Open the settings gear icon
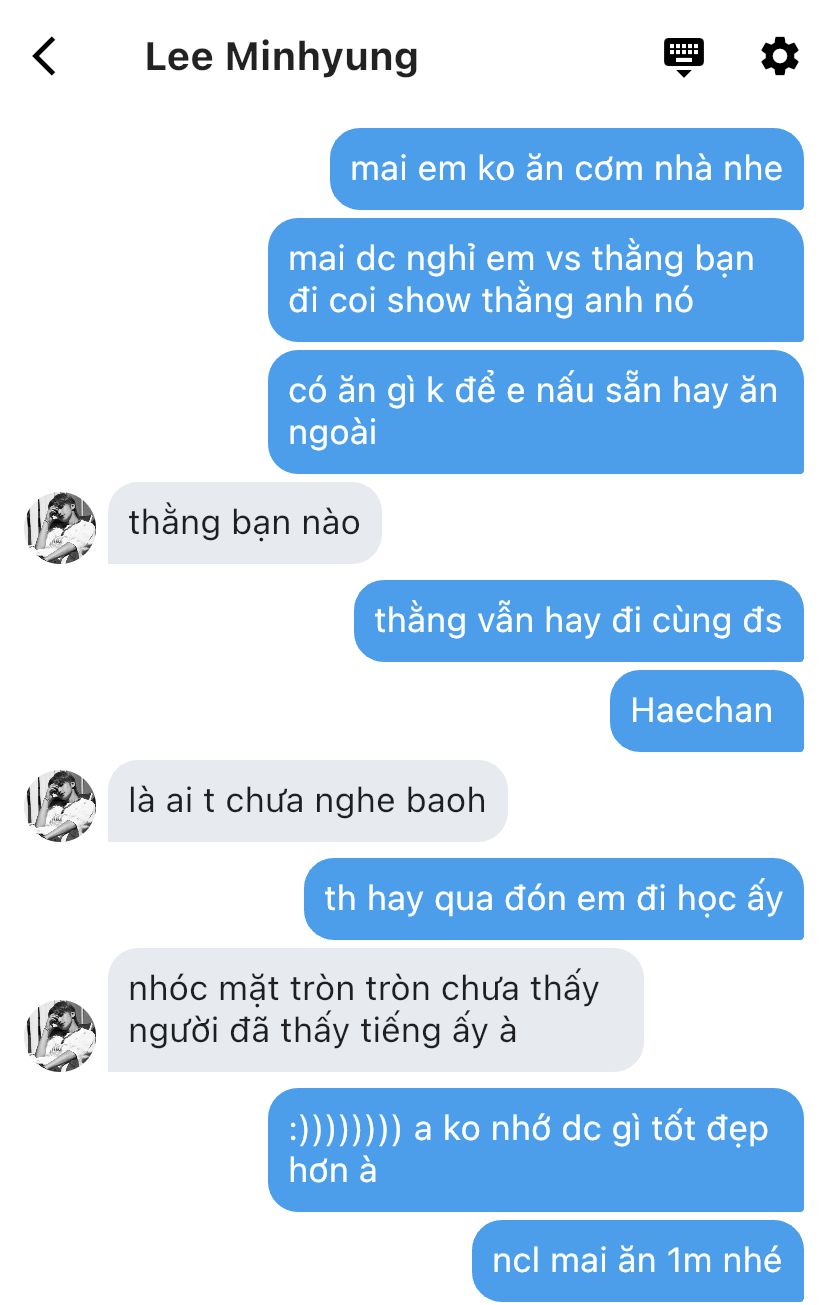Viewport: 828px width, 1305px height. 780,56
